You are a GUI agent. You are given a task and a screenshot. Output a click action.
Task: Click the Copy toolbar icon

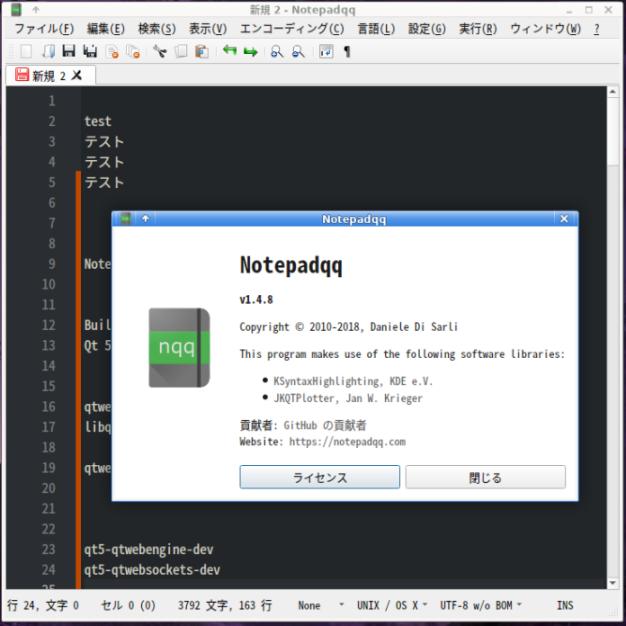point(181,51)
